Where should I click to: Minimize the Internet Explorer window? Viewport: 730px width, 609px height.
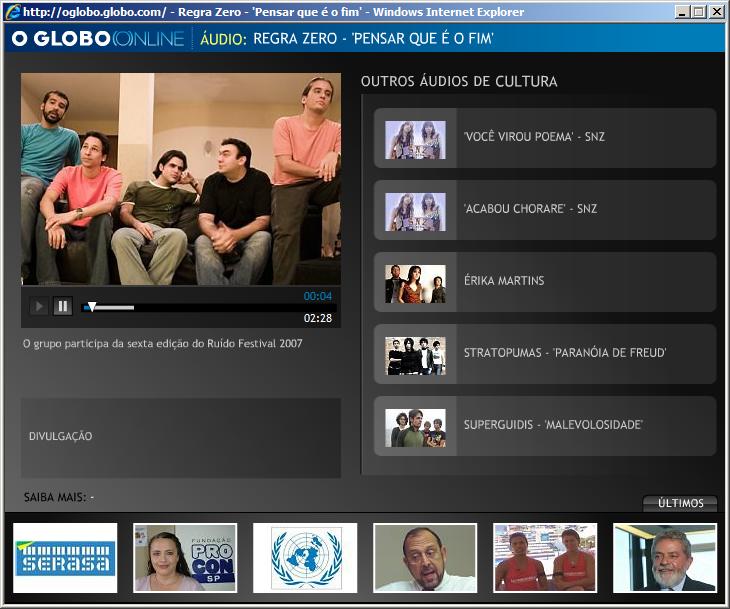coord(682,12)
